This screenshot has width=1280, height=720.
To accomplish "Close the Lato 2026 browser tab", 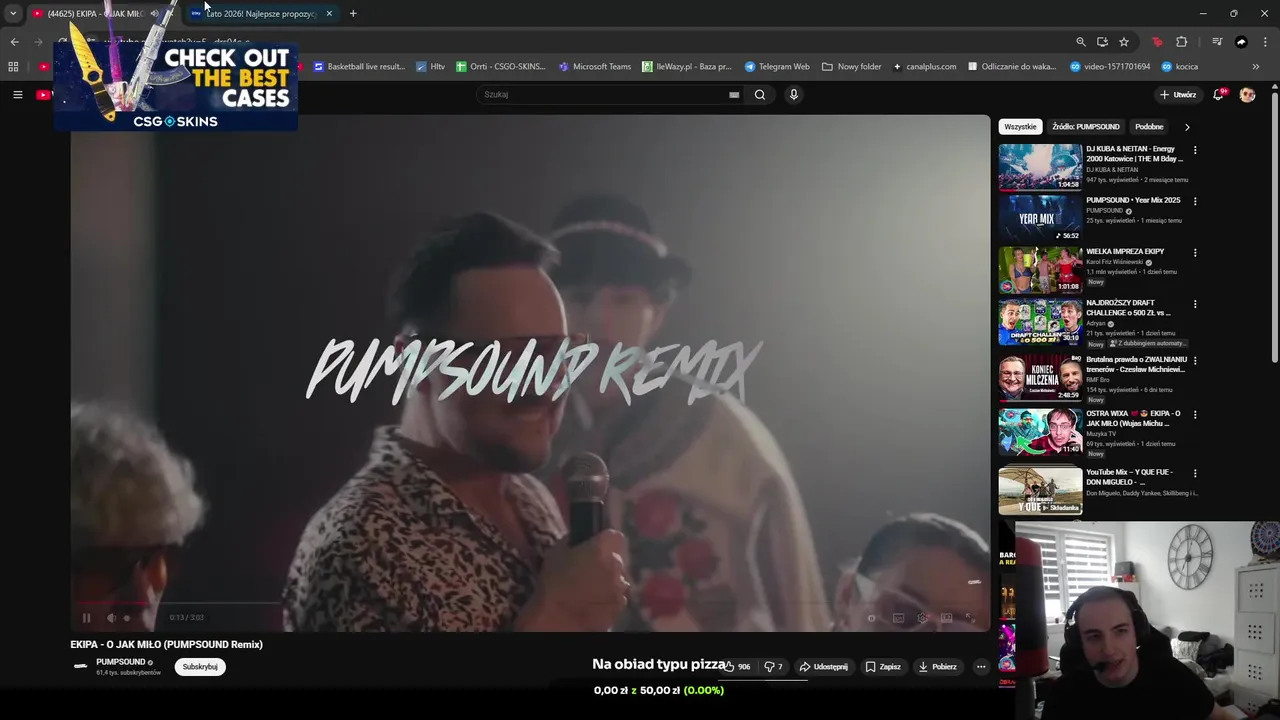I will [x=329, y=14].
